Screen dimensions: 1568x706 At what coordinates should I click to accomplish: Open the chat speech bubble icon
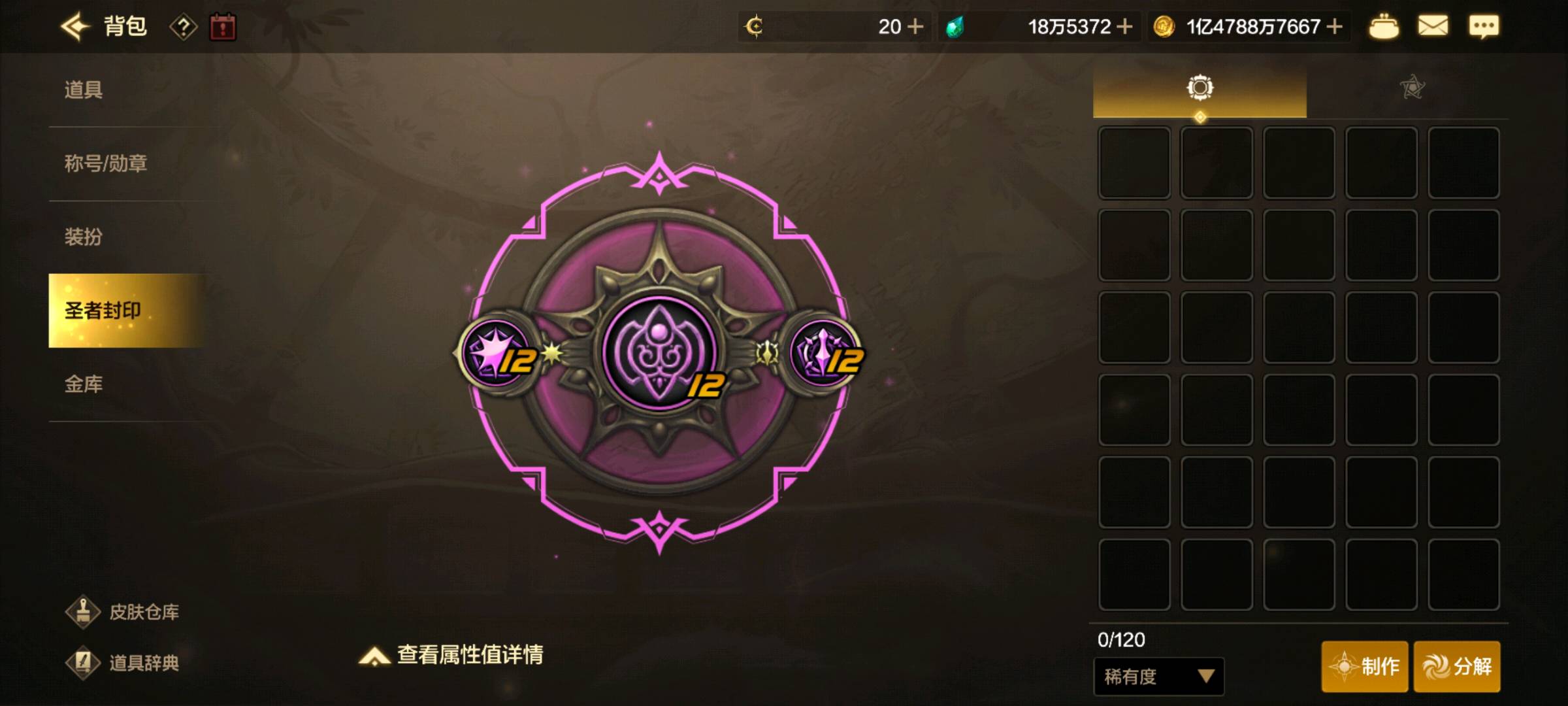tap(1484, 27)
